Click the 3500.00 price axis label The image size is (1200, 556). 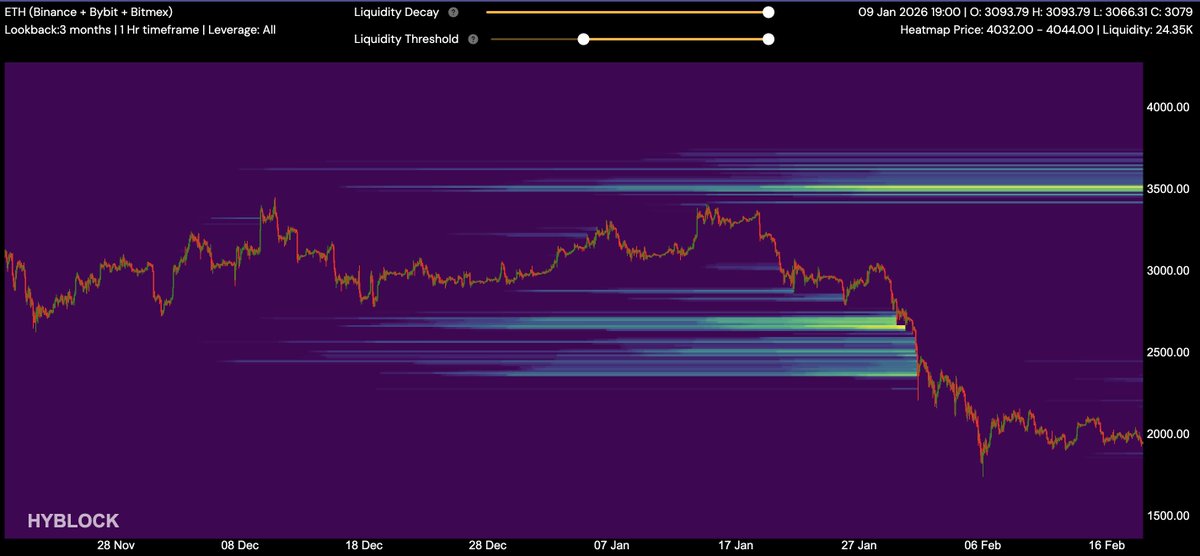pyautogui.click(x=1168, y=189)
